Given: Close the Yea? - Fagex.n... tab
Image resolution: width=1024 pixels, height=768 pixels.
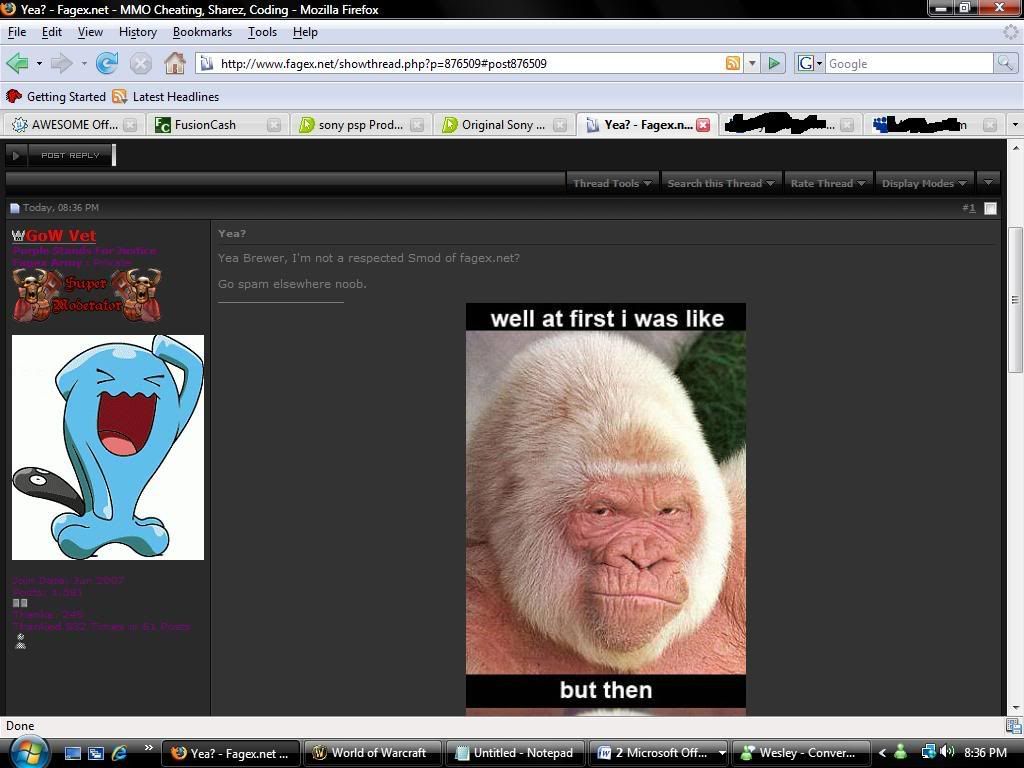Looking at the screenshot, I should [703, 125].
